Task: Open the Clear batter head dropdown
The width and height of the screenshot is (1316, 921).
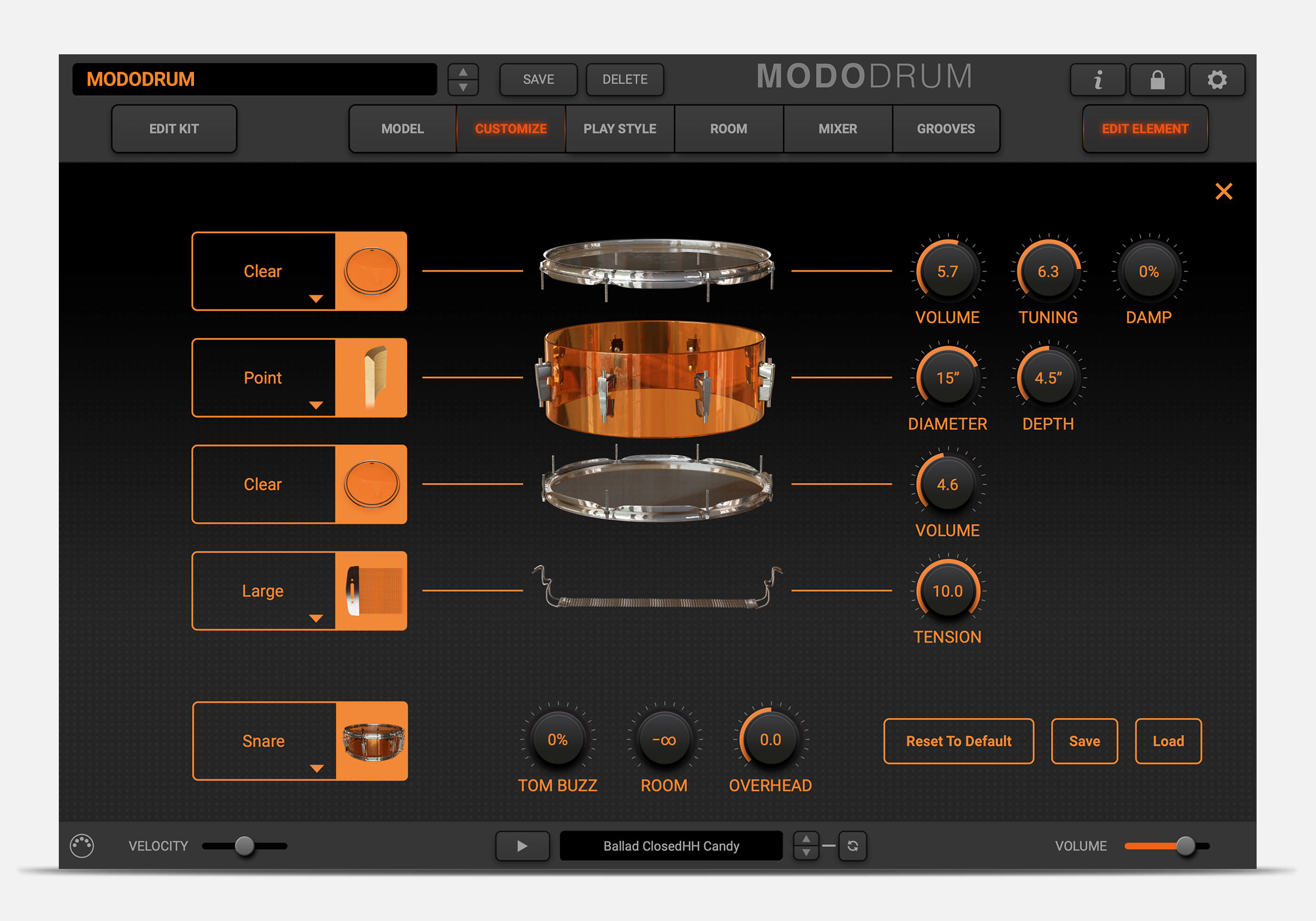Action: pos(315,298)
